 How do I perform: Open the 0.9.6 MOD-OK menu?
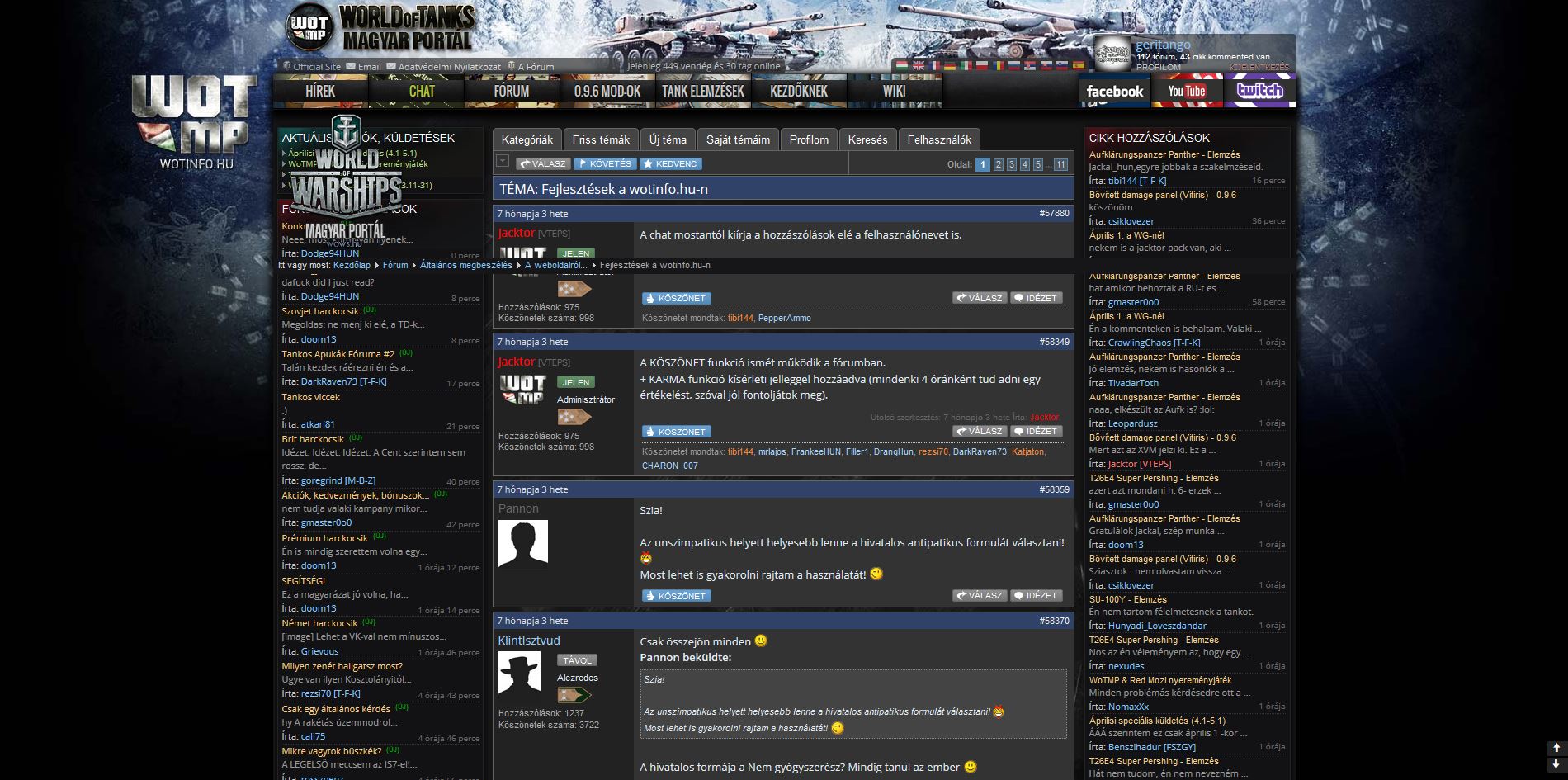(607, 91)
